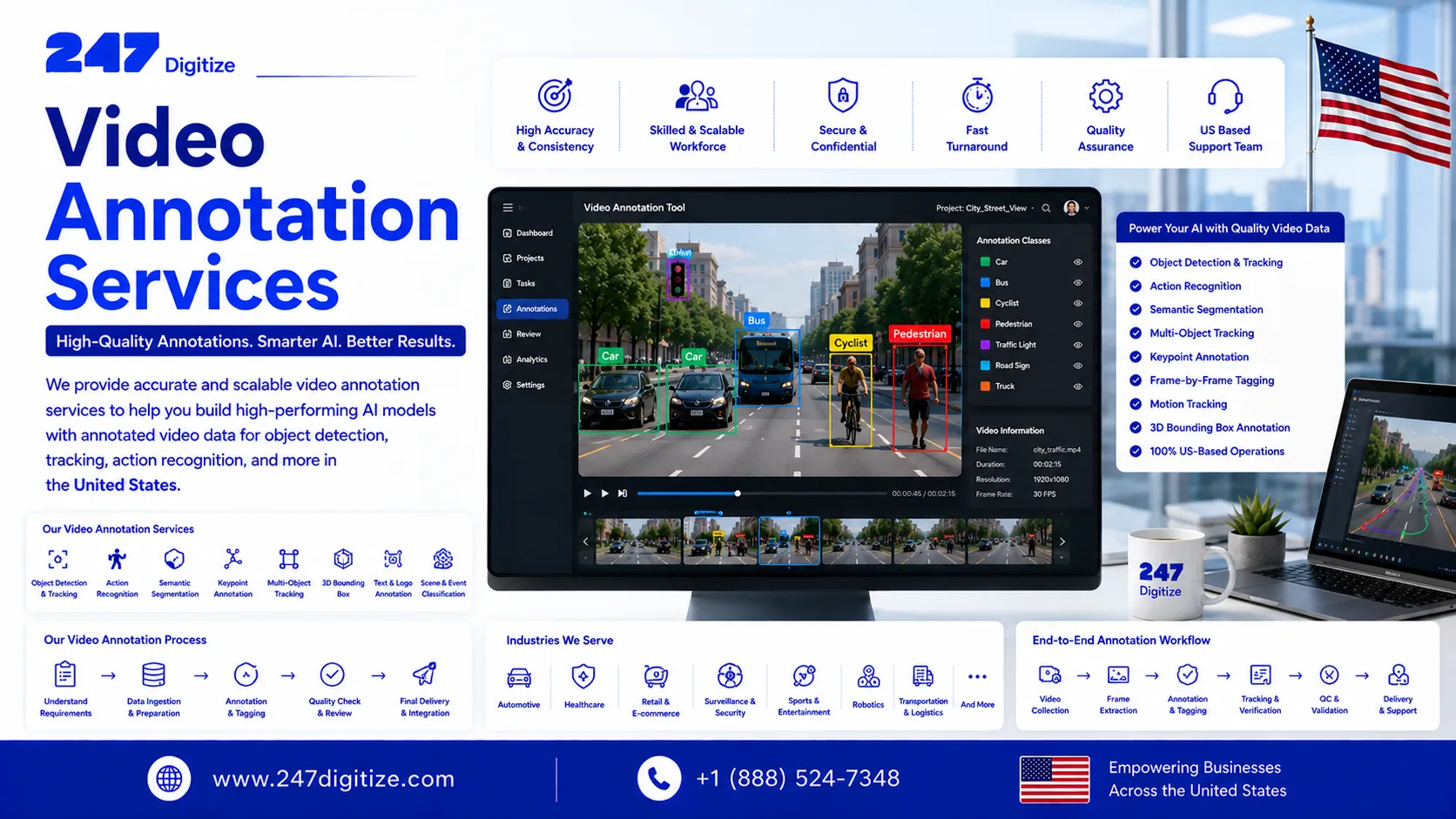Click the Understand Requirements process icon
1456x819 pixels.
point(65,675)
